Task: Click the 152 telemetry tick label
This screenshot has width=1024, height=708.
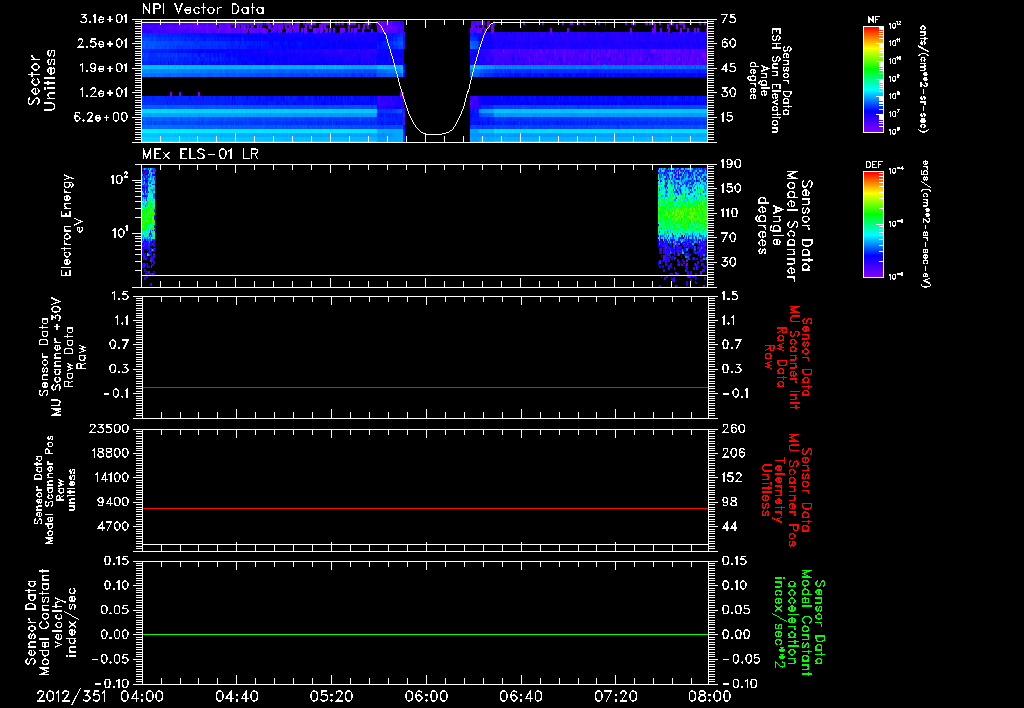Action: [732, 477]
